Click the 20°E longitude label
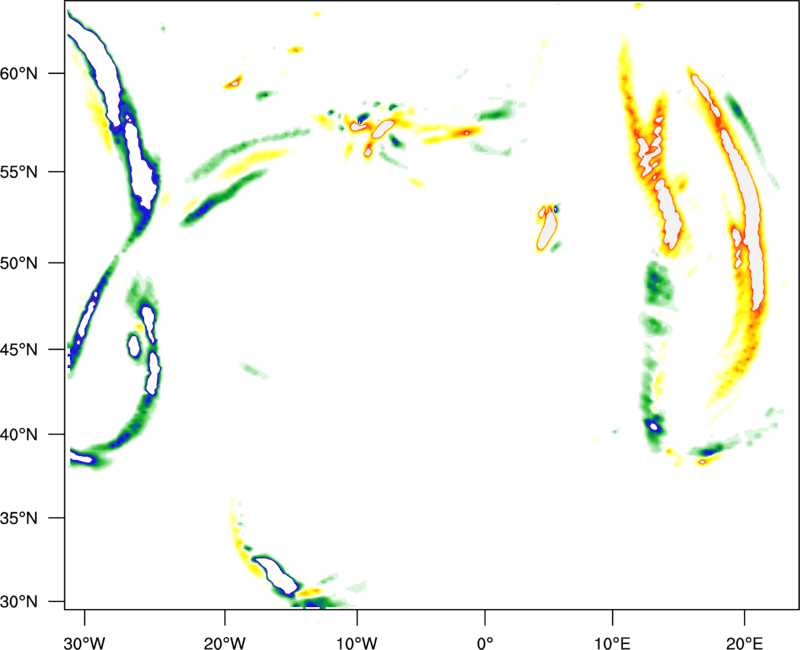The image size is (800, 650). pyautogui.click(x=744, y=643)
